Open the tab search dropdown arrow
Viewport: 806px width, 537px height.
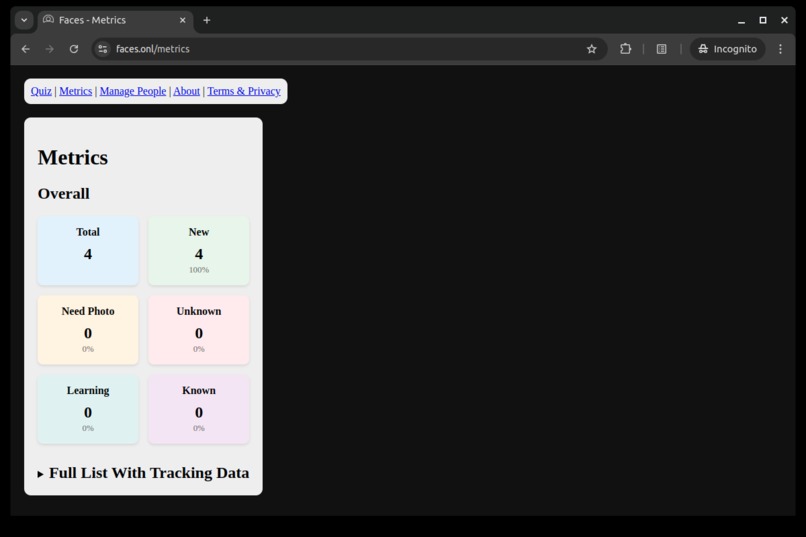pyautogui.click(x=24, y=20)
